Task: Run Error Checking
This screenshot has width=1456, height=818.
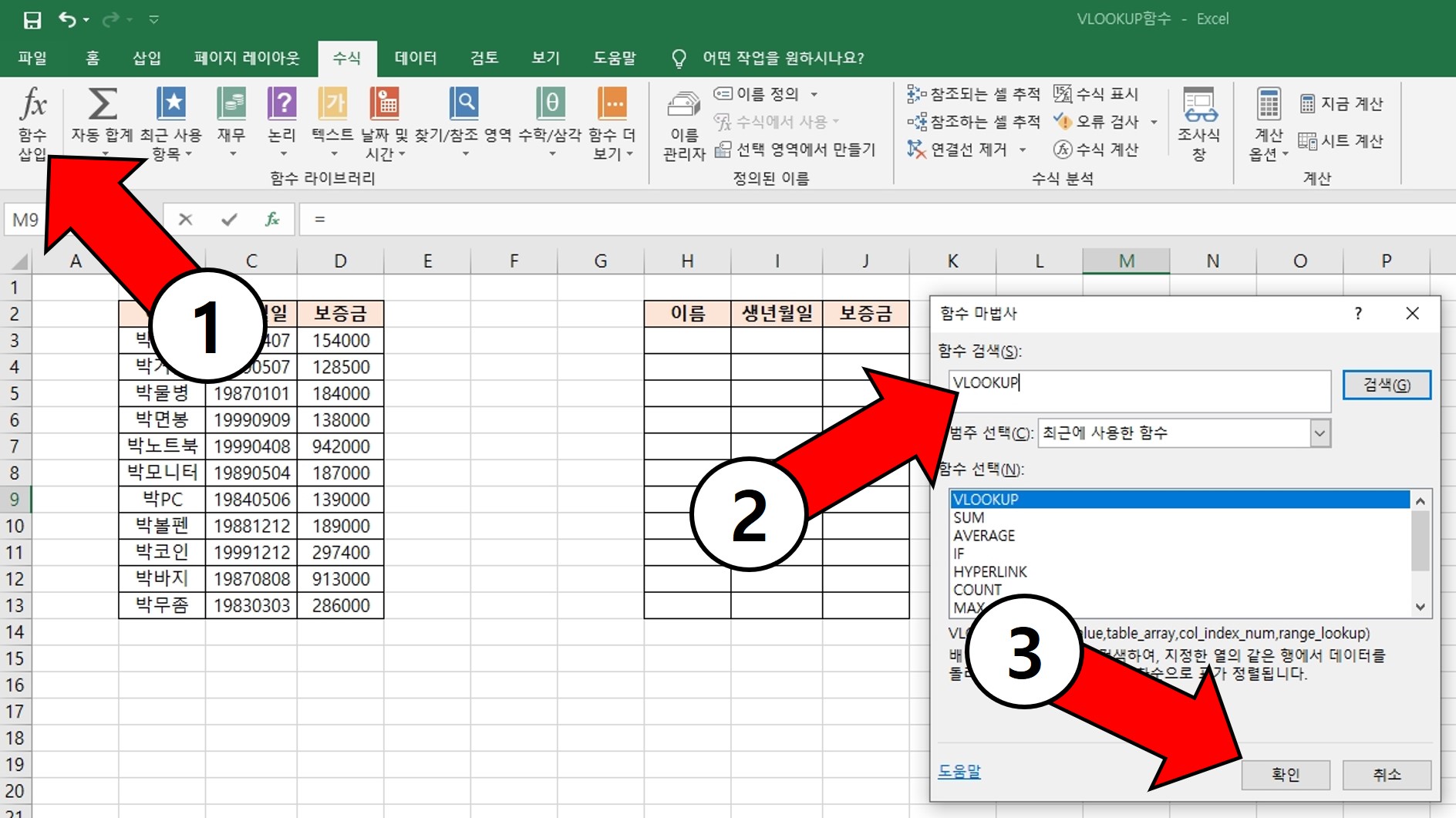Action: click(1096, 122)
